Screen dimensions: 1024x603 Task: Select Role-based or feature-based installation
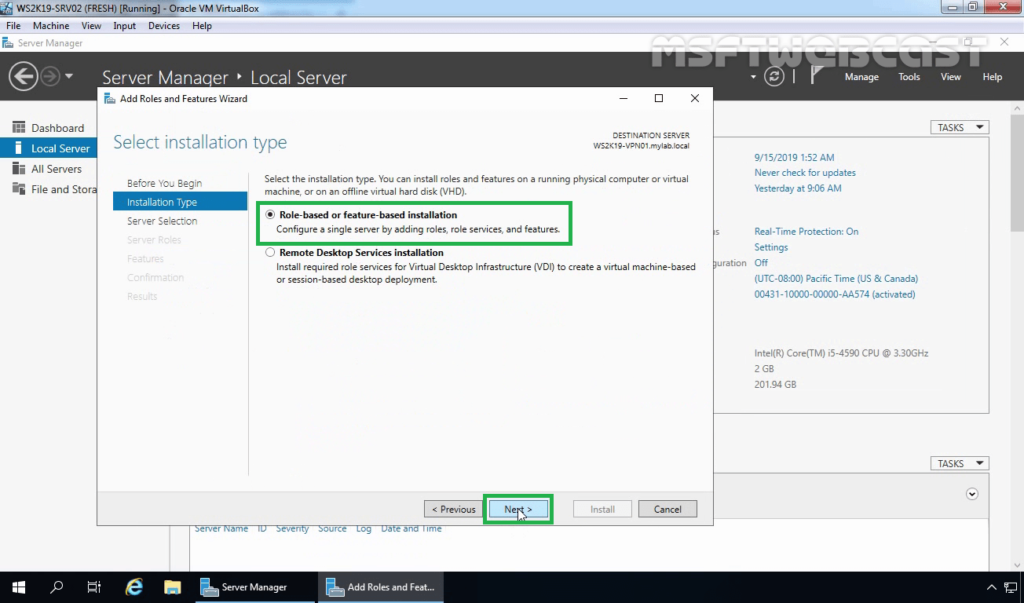[x=270, y=215]
